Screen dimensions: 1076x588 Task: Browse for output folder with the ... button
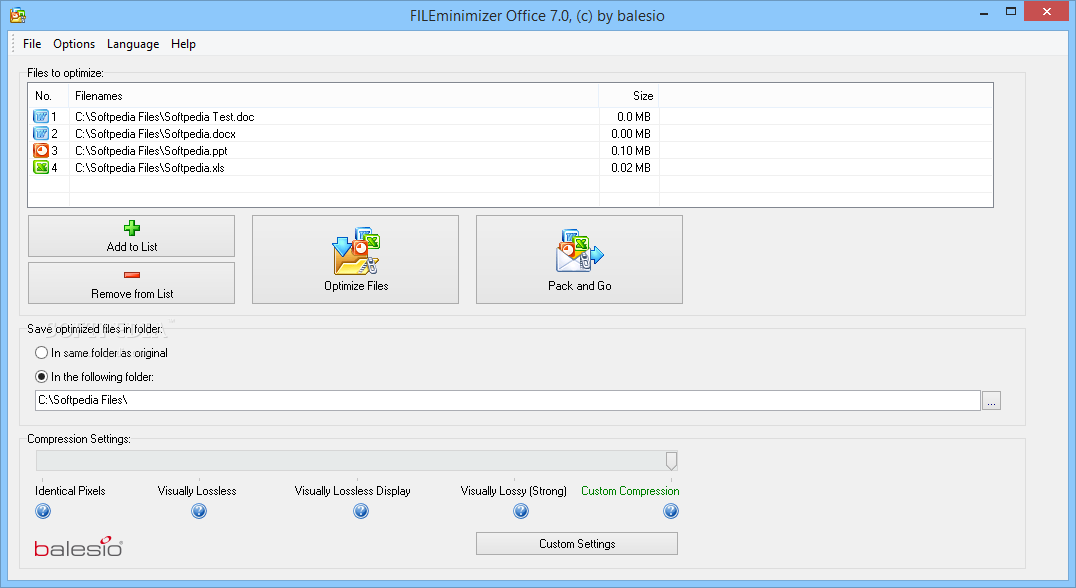991,401
